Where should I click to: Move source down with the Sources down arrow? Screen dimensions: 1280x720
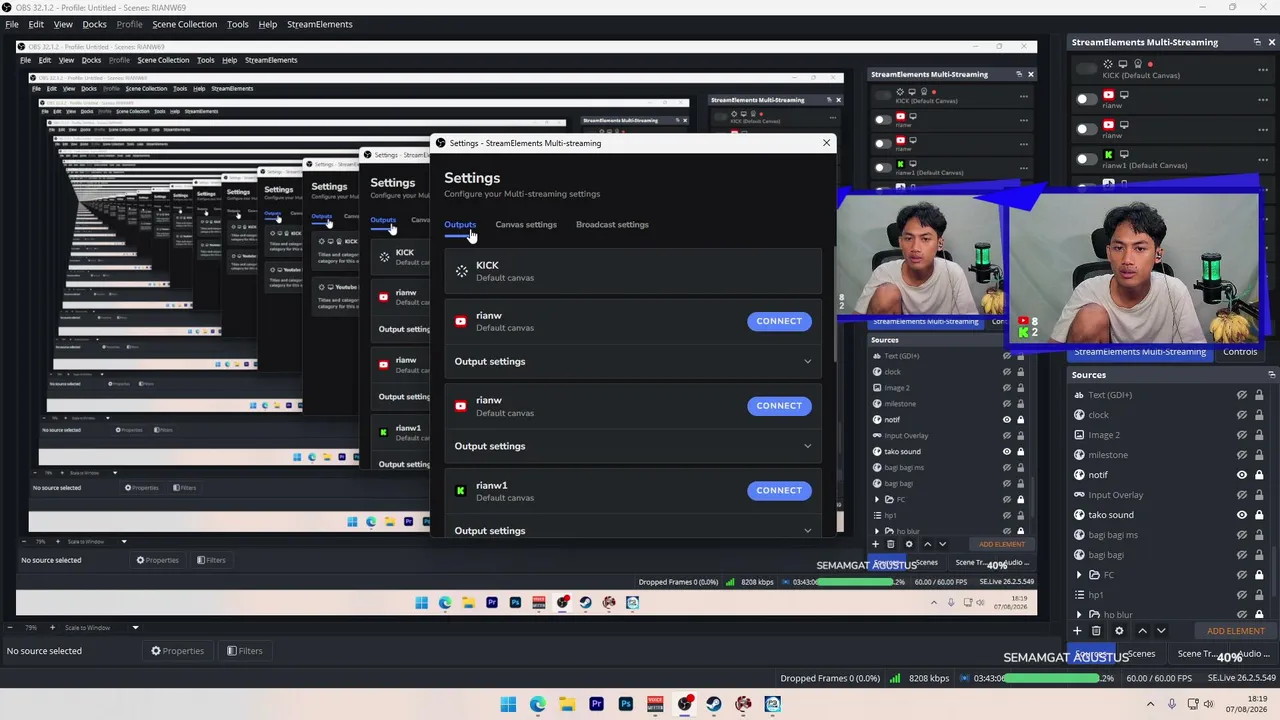pyautogui.click(x=1161, y=631)
